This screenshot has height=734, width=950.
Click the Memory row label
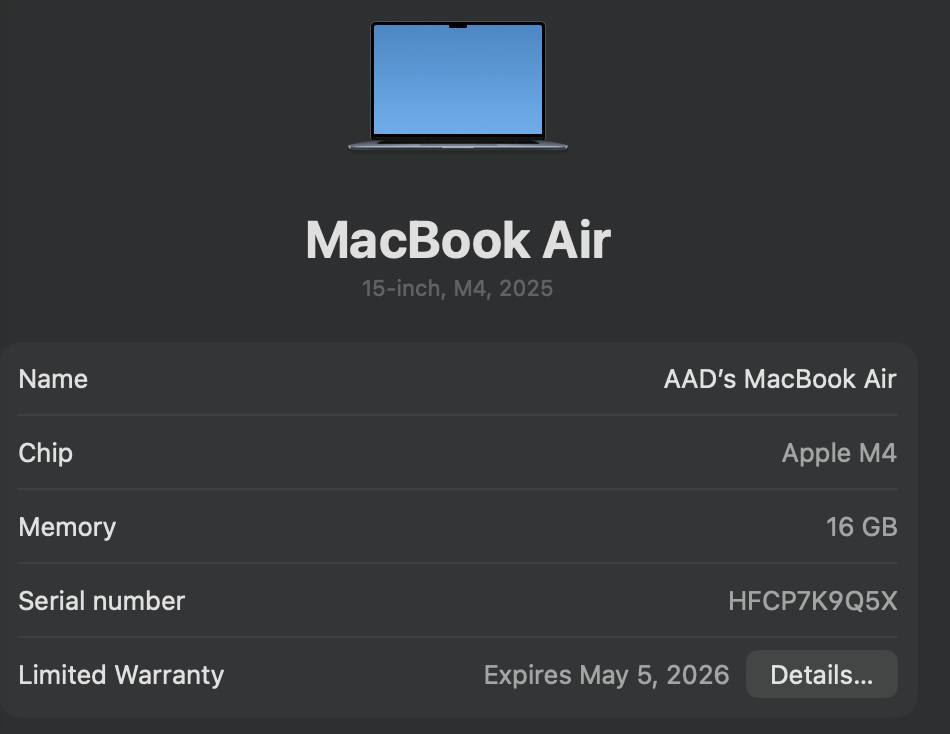[x=67, y=527]
